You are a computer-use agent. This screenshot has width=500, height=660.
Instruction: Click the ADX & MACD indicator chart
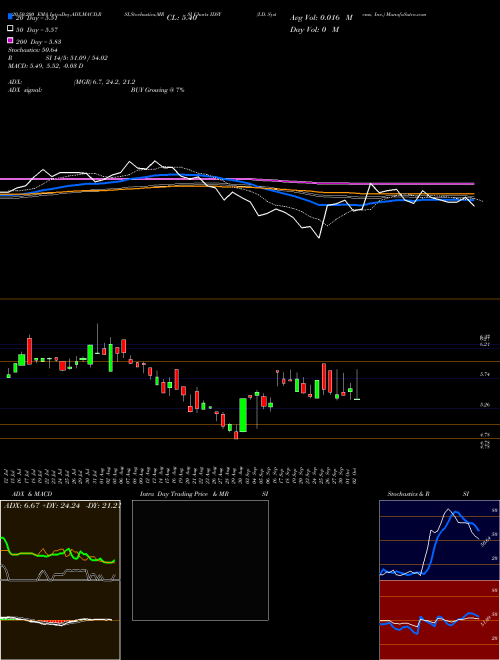[x=60, y=580]
